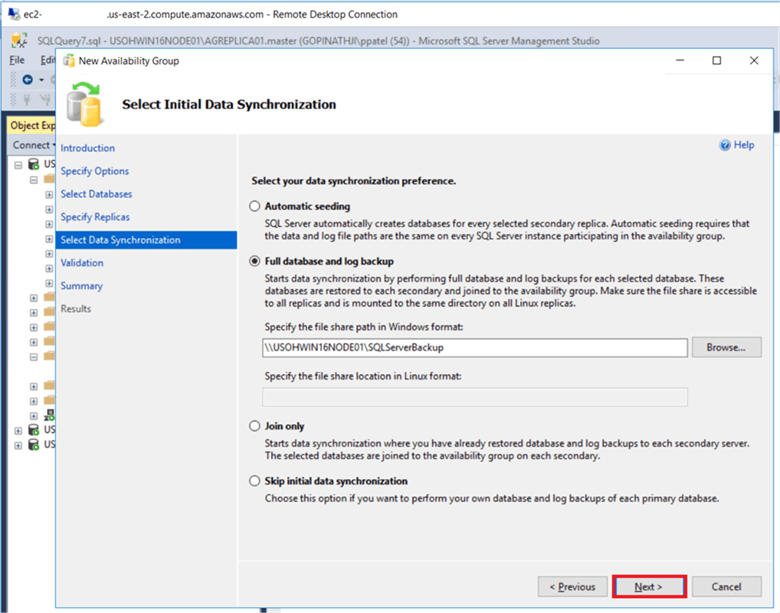Select the Join only radio button

[255, 426]
